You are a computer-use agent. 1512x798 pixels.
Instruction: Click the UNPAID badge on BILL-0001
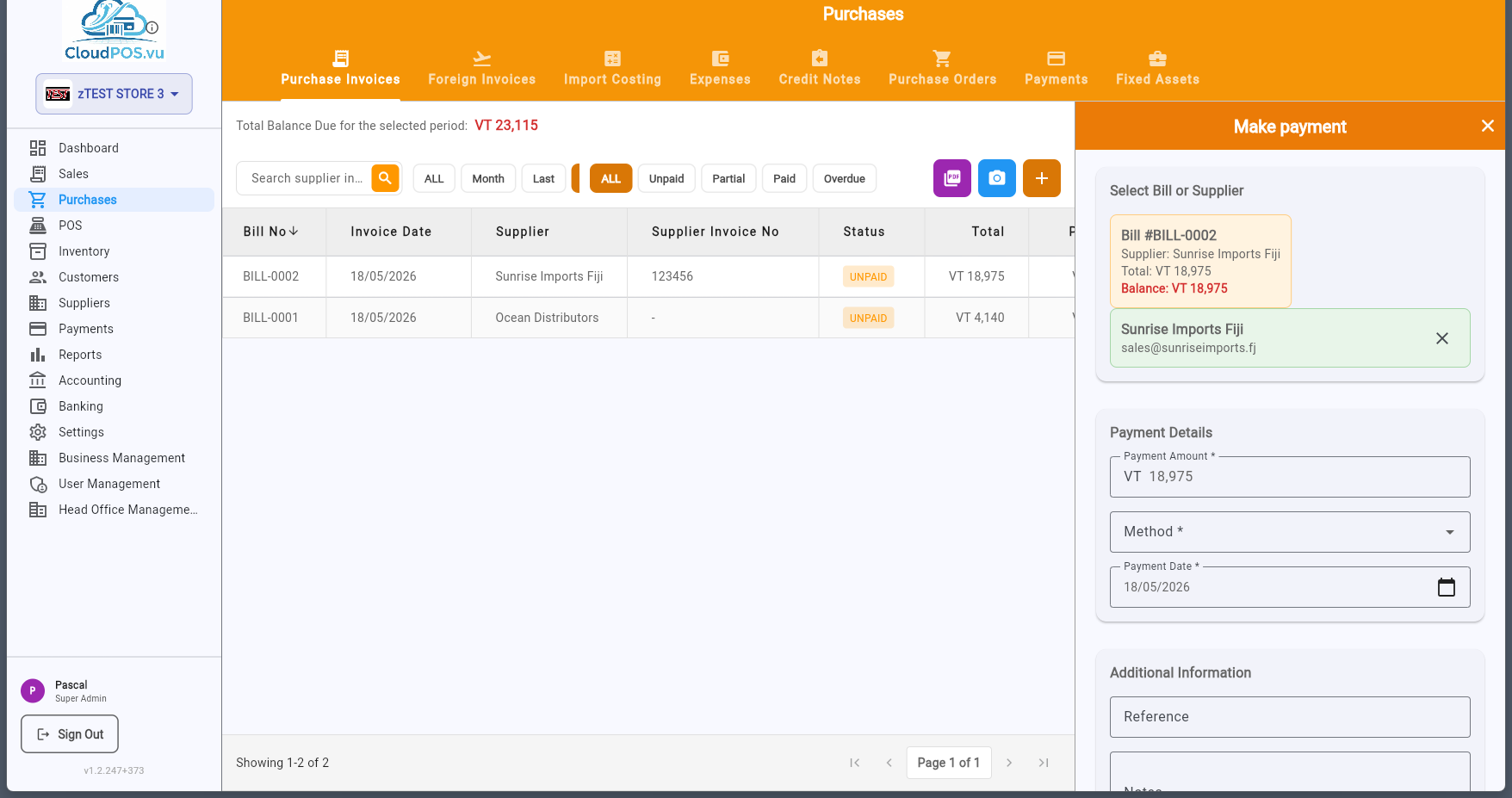[868, 318]
